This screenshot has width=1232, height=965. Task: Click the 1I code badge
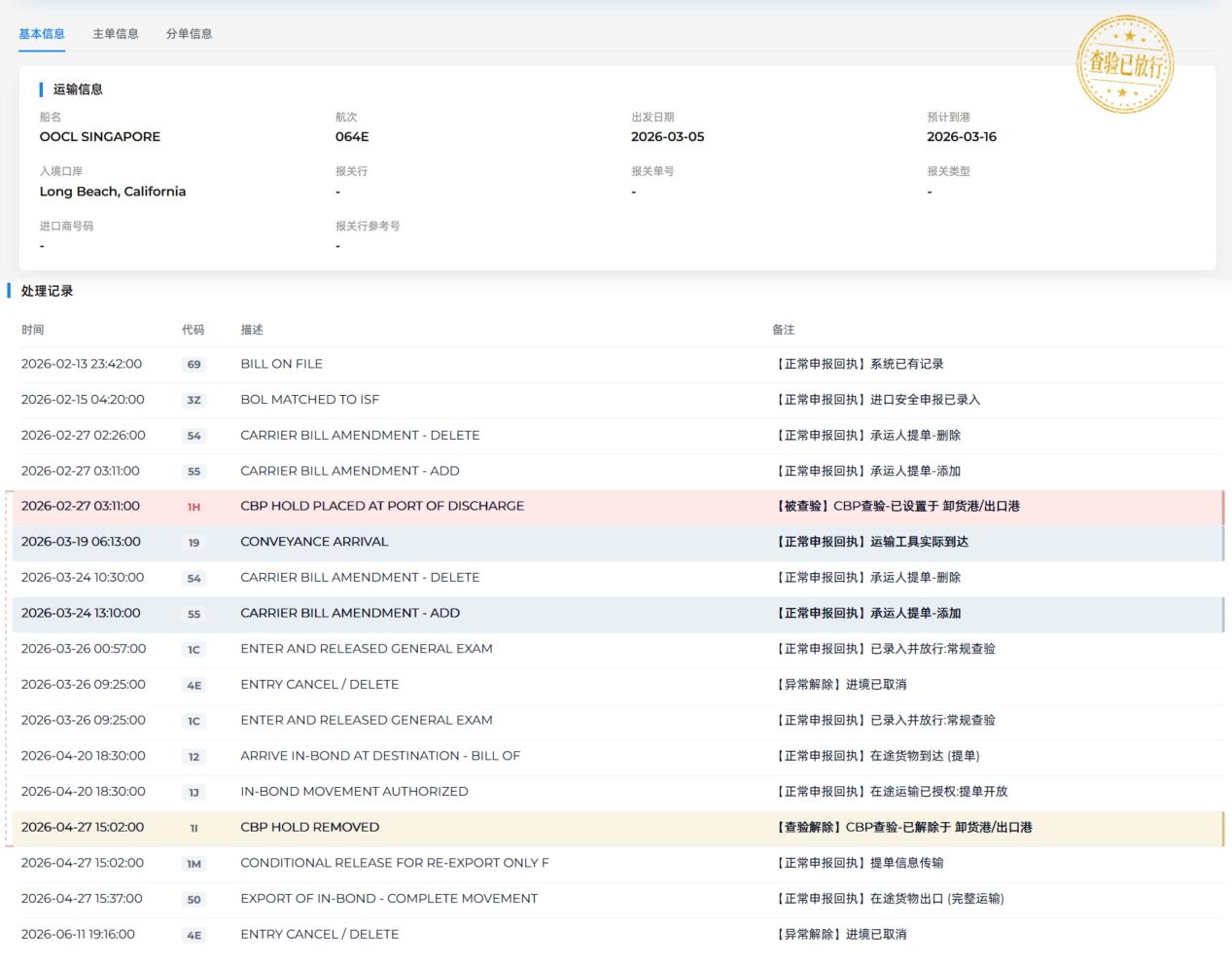pyautogui.click(x=194, y=828)
